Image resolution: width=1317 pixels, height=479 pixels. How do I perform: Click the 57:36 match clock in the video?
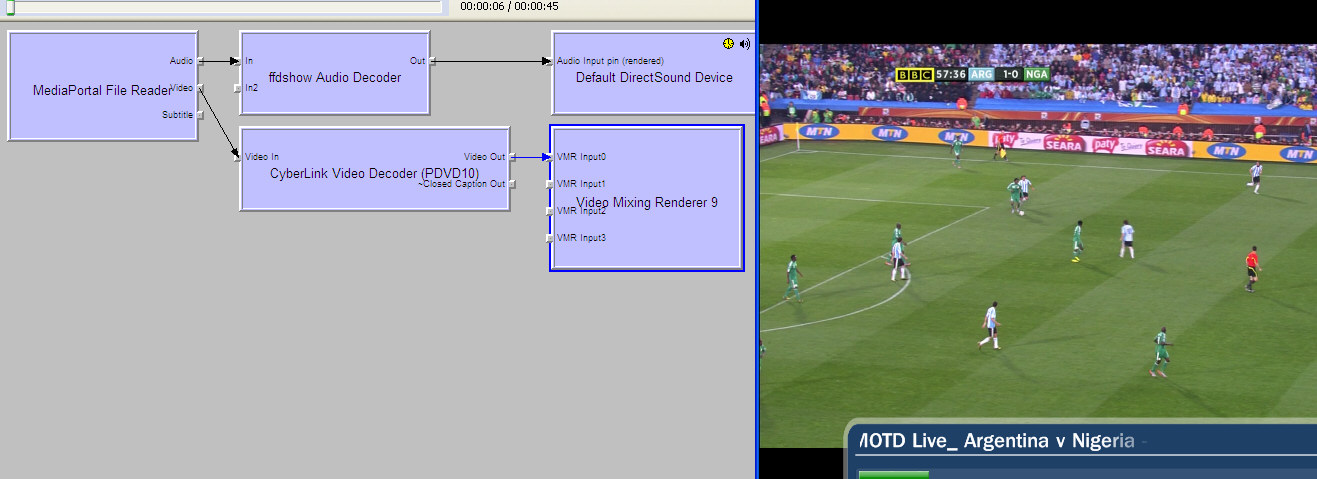pyautogui.click(x=951, y=74)
